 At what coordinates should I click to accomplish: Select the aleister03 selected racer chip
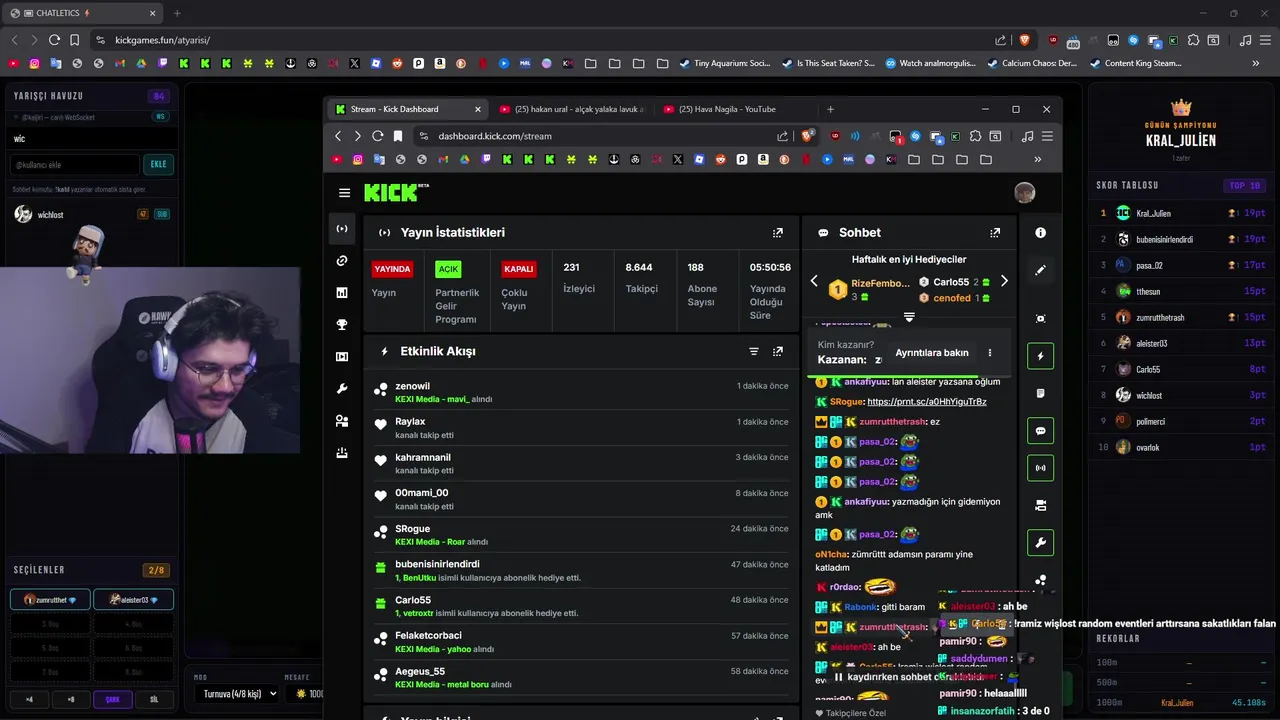(x=133, y=600)
